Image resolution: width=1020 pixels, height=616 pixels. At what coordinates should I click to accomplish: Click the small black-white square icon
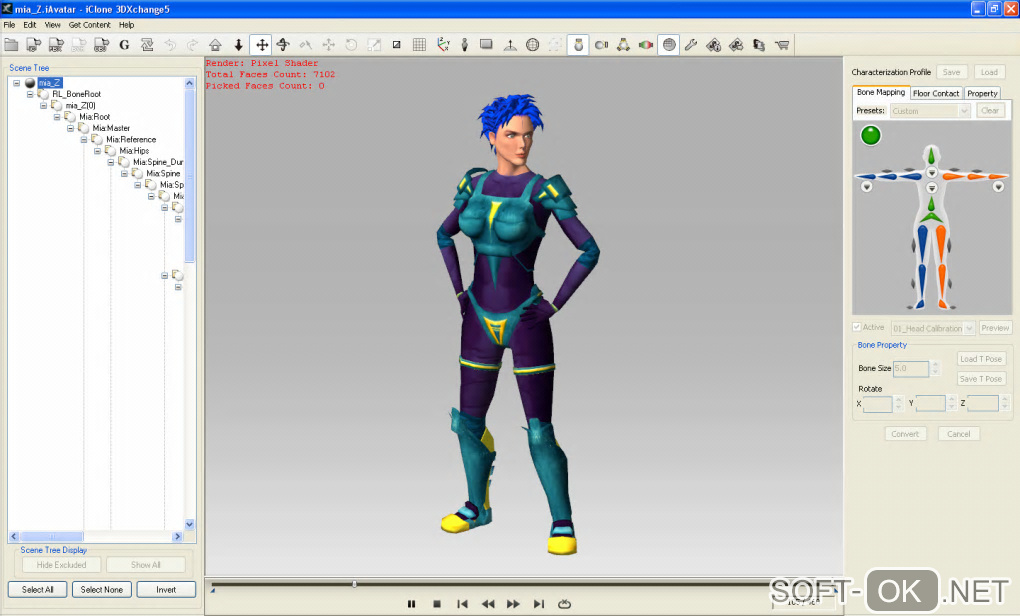(396, 45)
